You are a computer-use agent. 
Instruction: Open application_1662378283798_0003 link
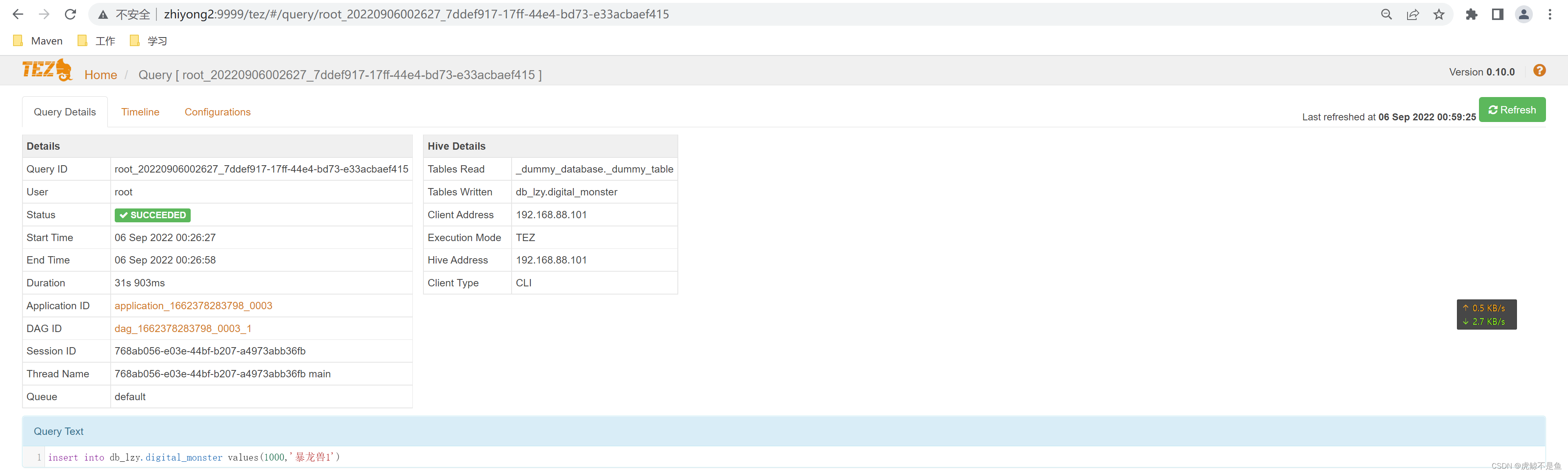193,306
